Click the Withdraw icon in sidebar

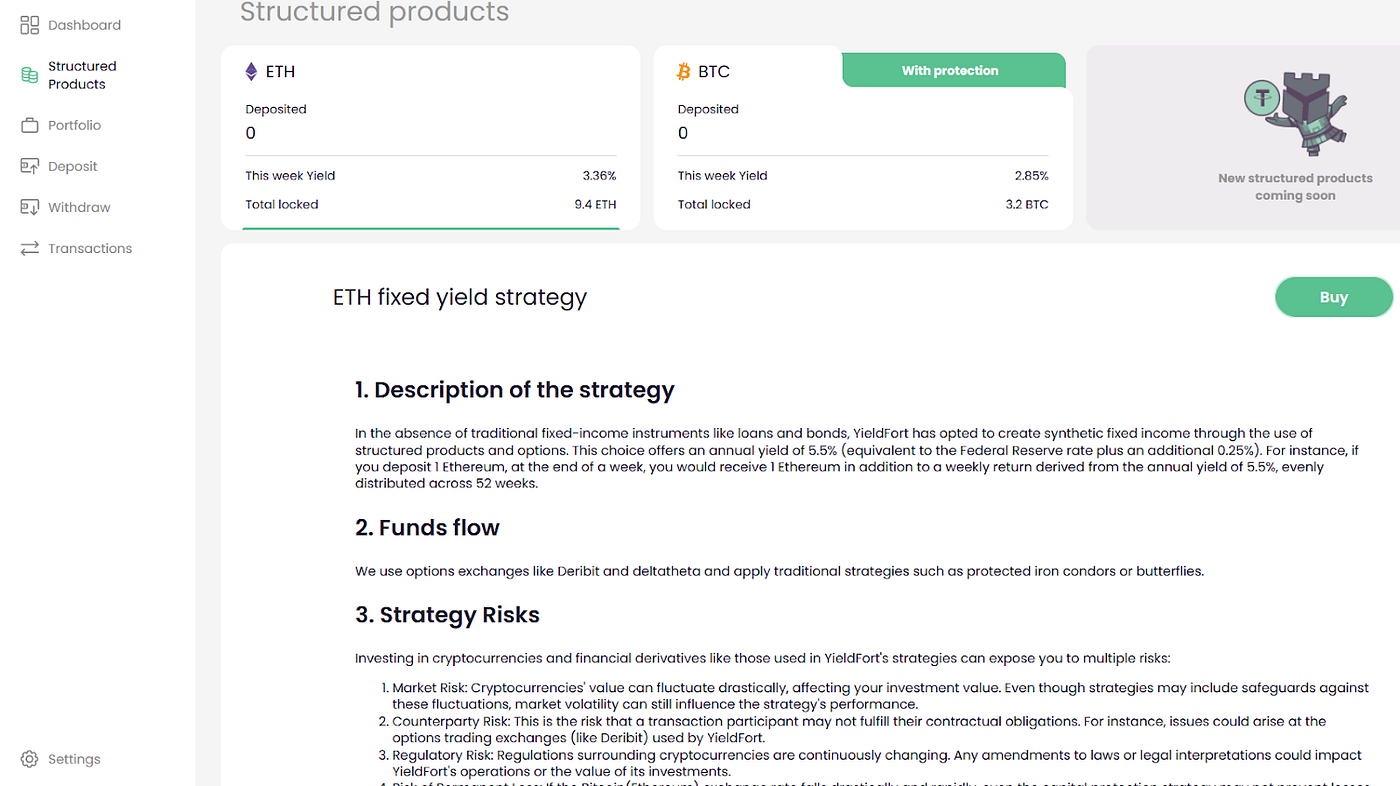30,207
